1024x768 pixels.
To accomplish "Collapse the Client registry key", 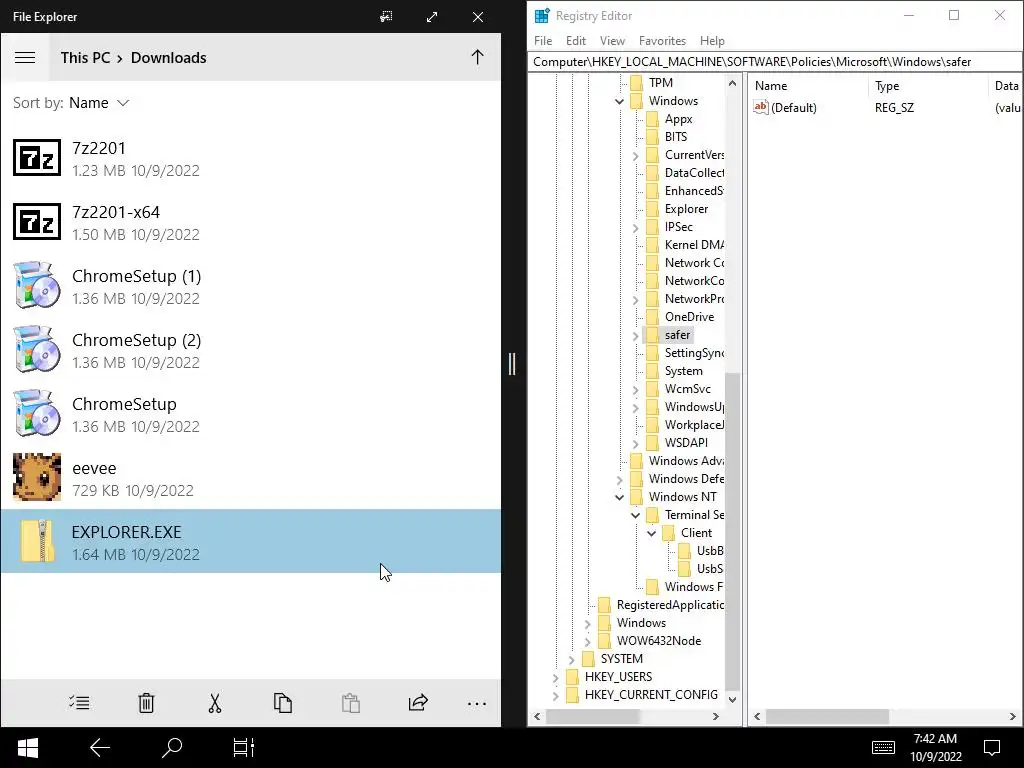I will 651,533.
